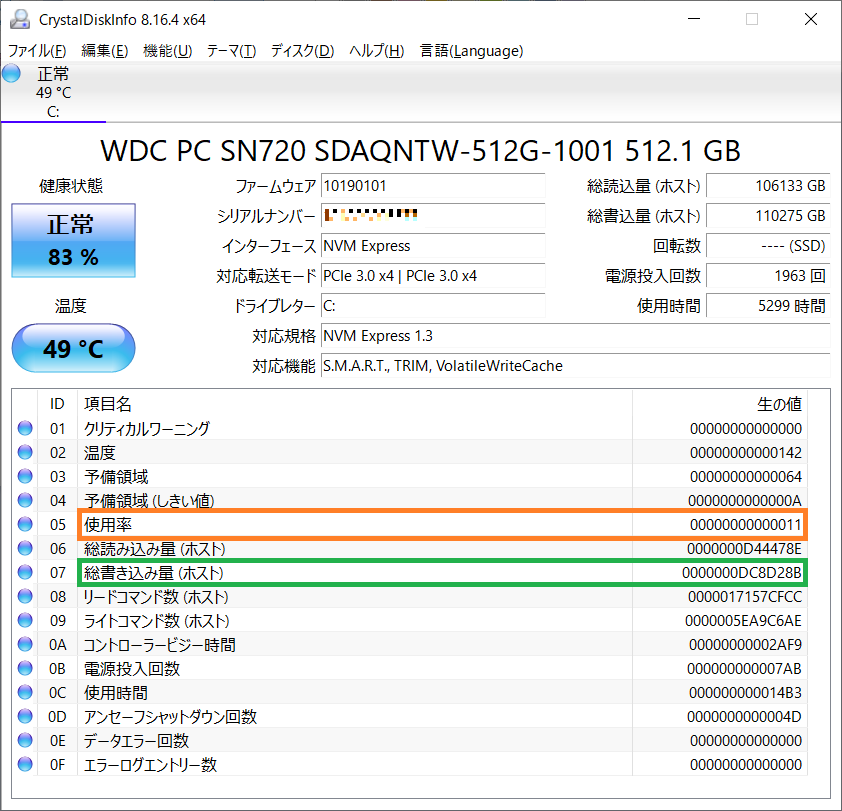Click status orb for ID 05 使用率 row

(25, 524)
